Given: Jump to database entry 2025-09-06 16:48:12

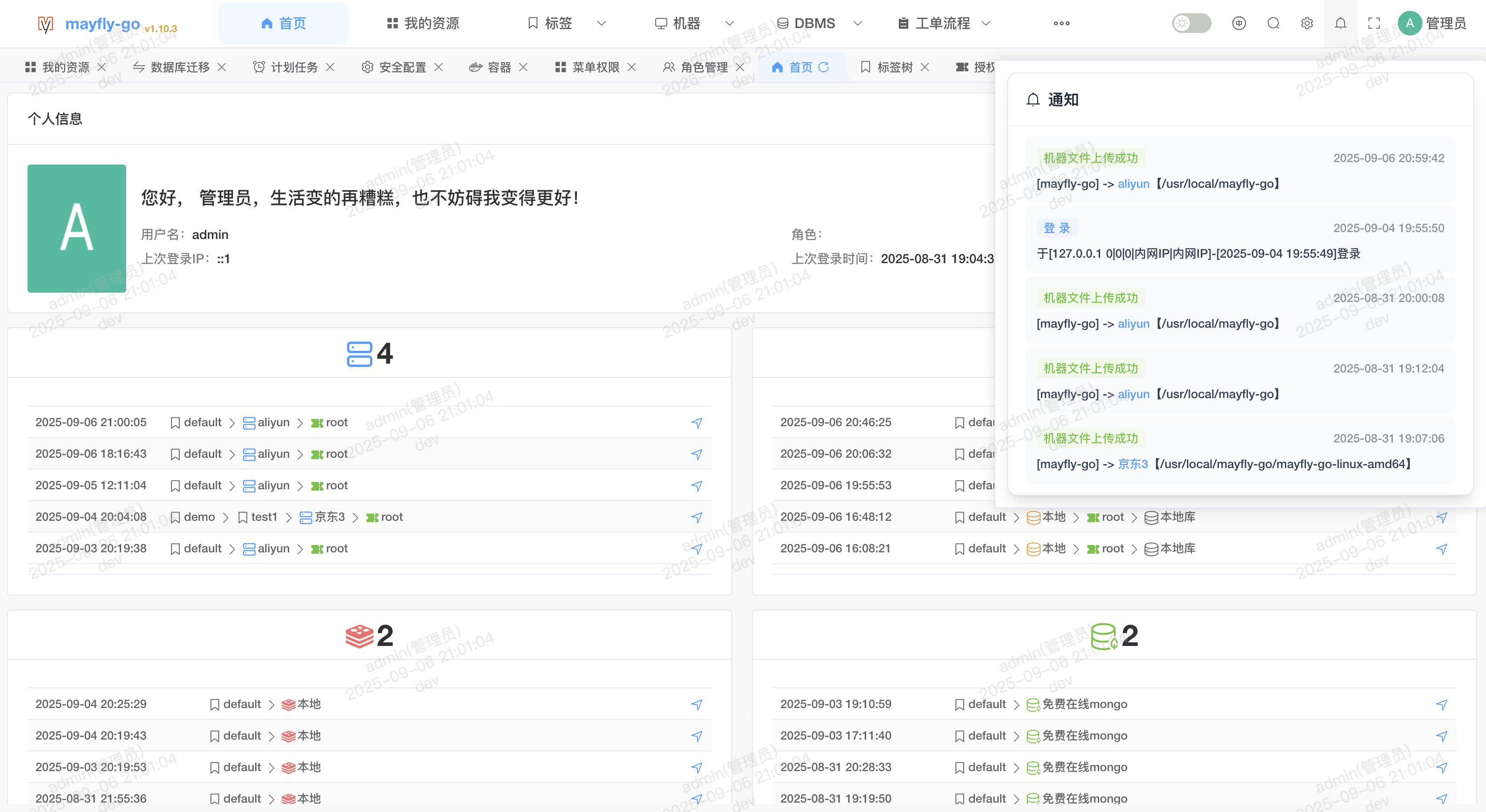Looking at the screenshot, I should coord(1442,517).
